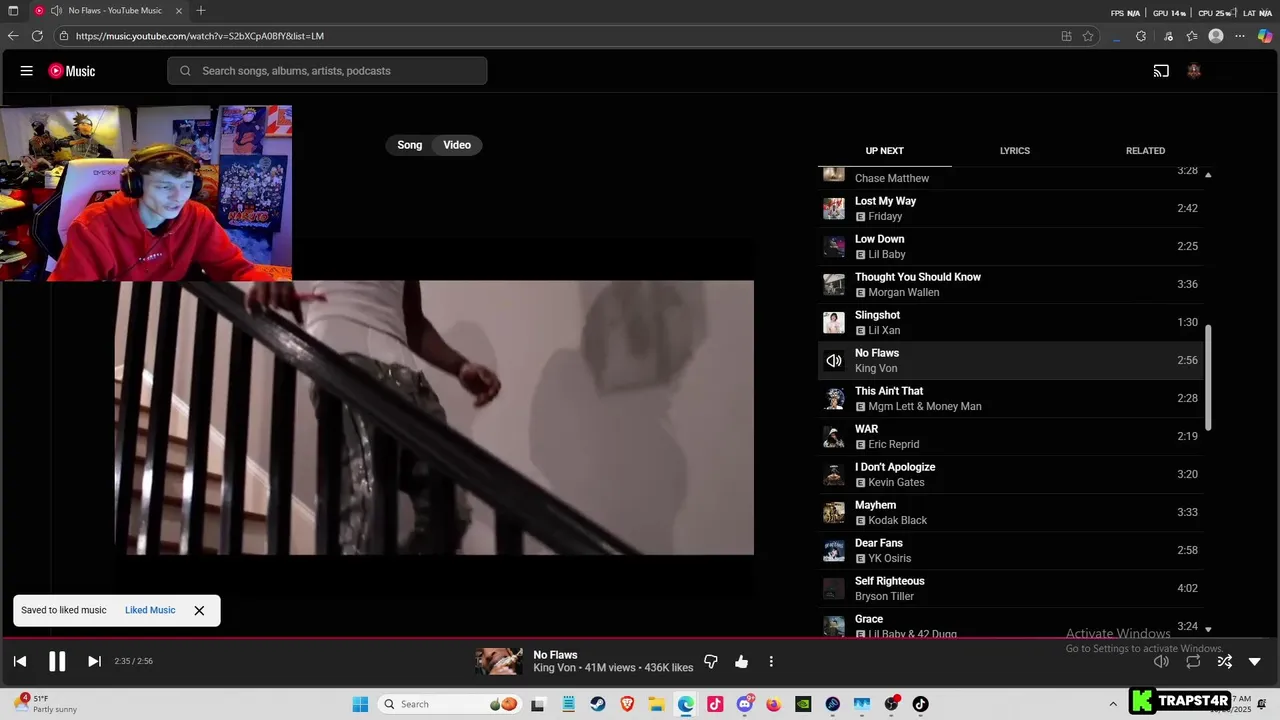1280x720 pixels.
Task: Open TikTok from the taskbar
Action: click(920, 704)
